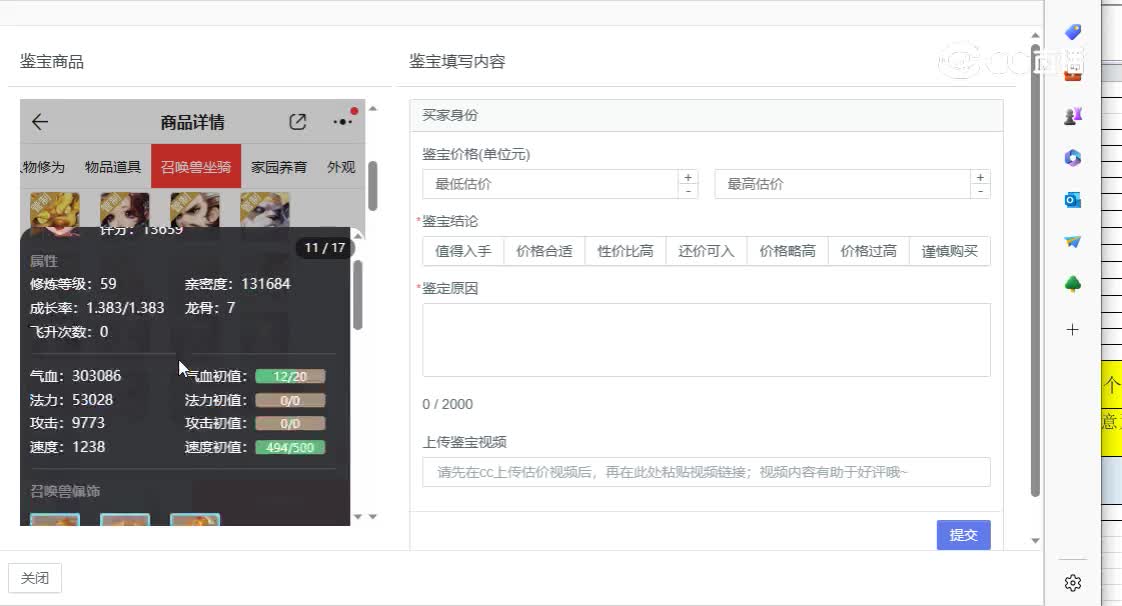Click the blue tag icon atop right sidebar
1122x606 pixels.
tap(1072, 32)
